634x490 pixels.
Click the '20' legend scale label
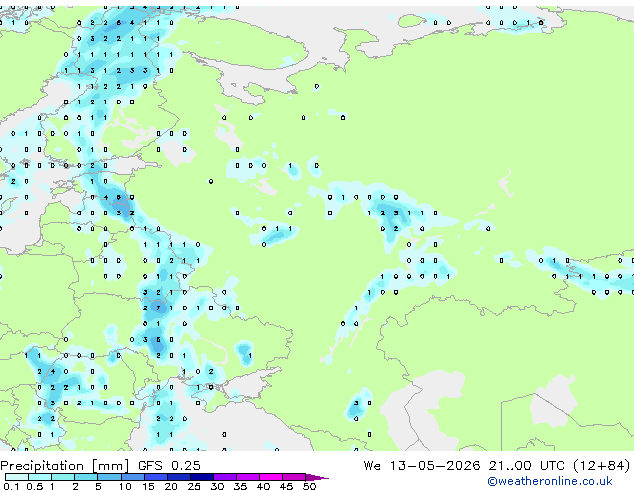pyautogui.click(x=171, y=486)
